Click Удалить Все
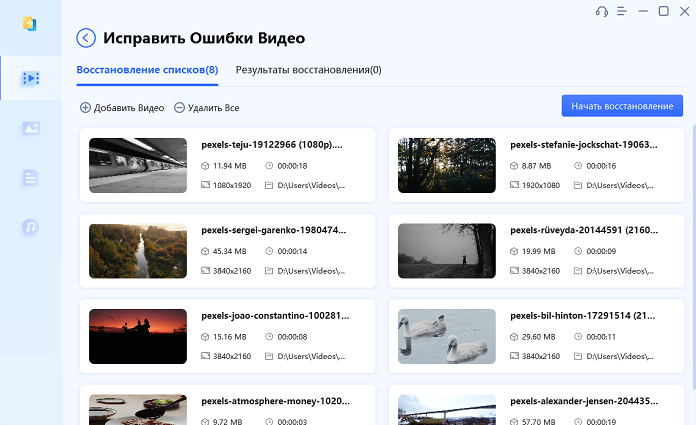The image size is (696, 425). pos(206,108)
